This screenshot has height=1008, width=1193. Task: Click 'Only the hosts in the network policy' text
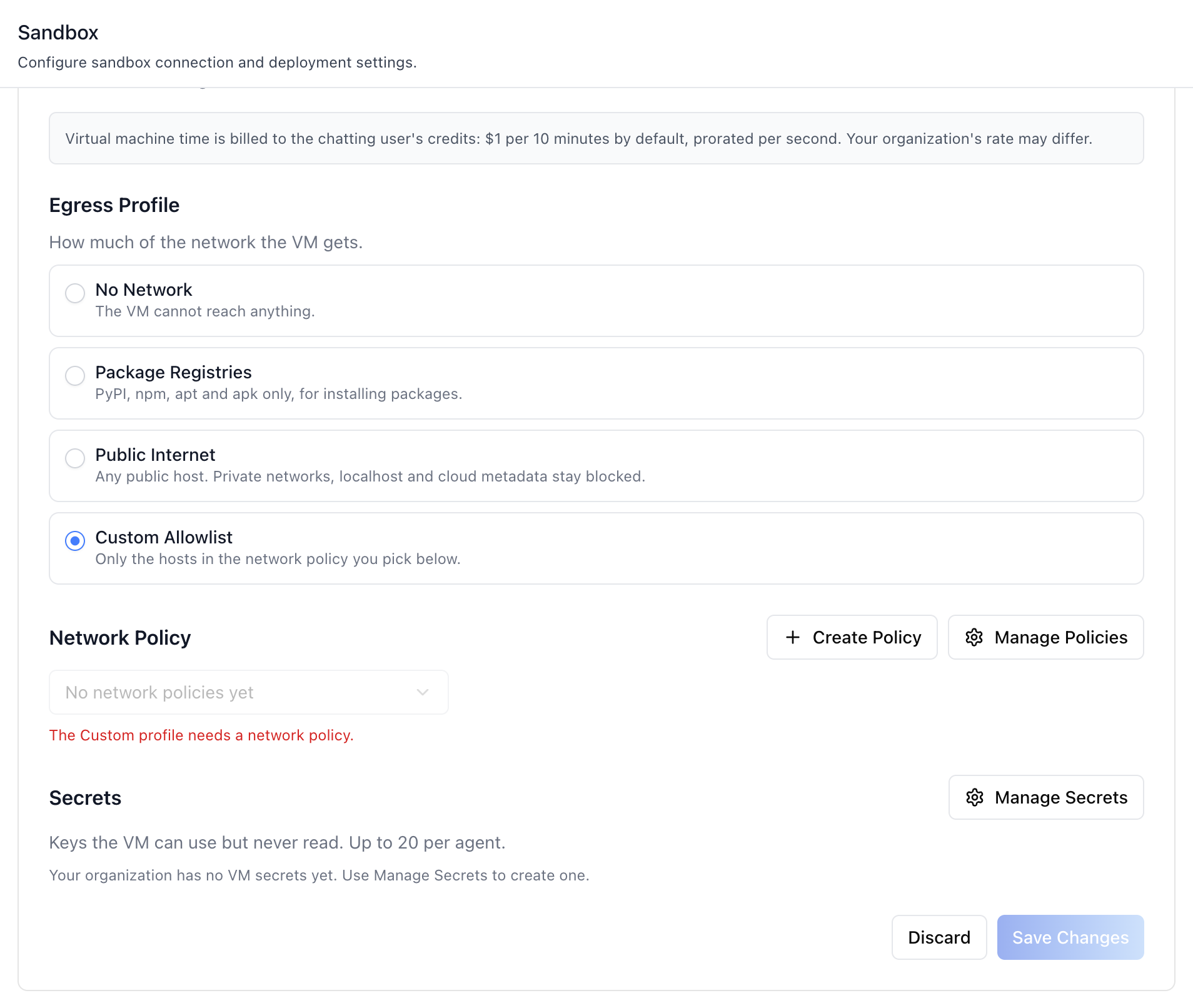click(x=278, y=559)
